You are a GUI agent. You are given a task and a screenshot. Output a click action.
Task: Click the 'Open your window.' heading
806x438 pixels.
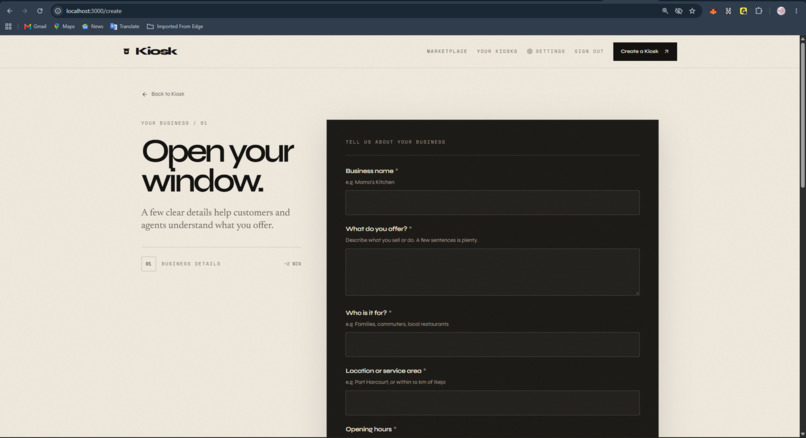[217, 166]
